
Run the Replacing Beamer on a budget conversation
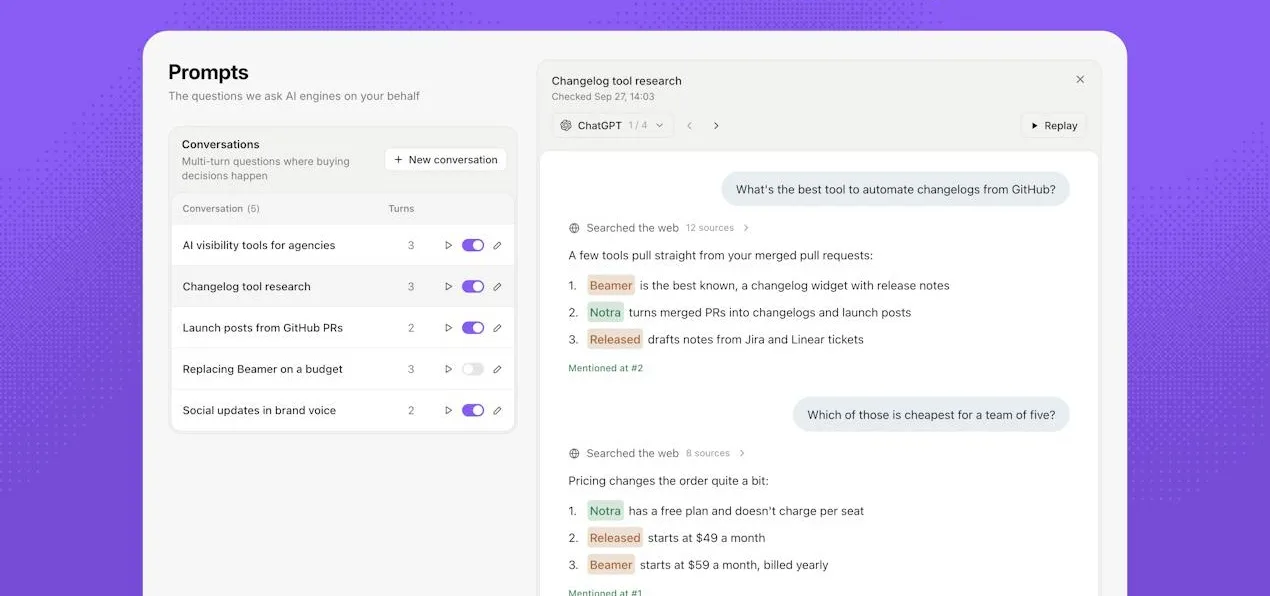pyautogui.click(x=448, y=369)
